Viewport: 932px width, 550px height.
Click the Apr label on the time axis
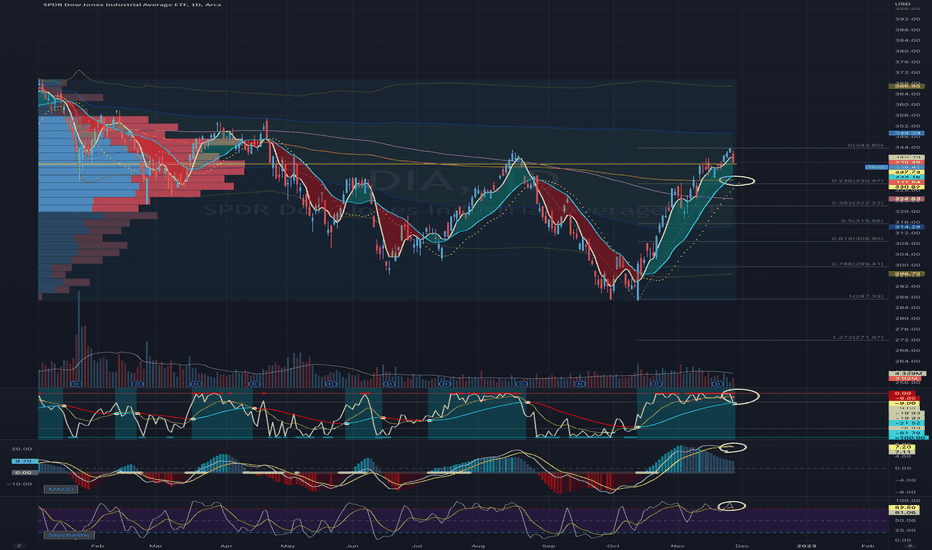click(x=226, y=545)
